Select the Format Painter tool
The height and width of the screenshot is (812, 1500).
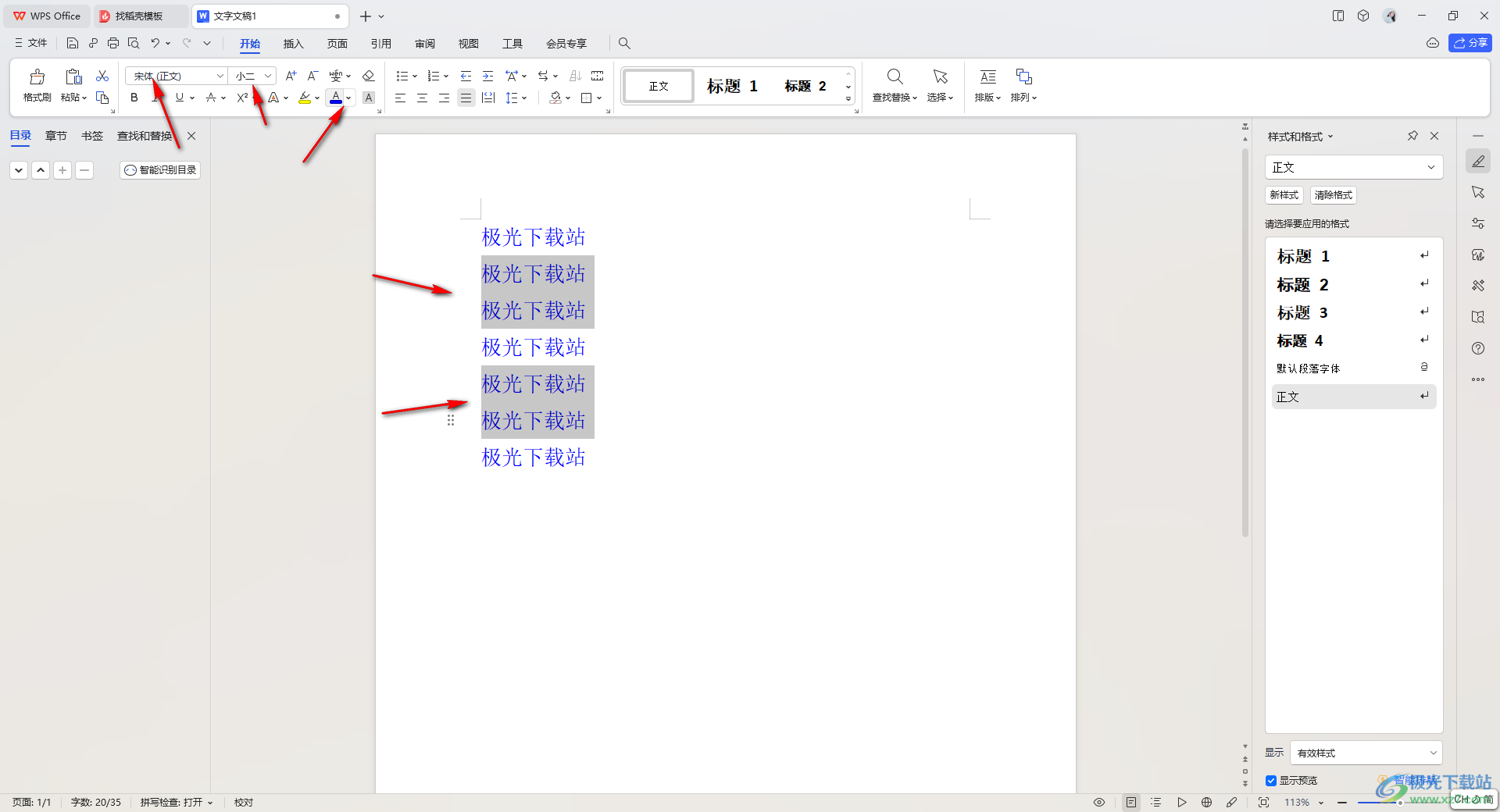[x=37, y=85]
